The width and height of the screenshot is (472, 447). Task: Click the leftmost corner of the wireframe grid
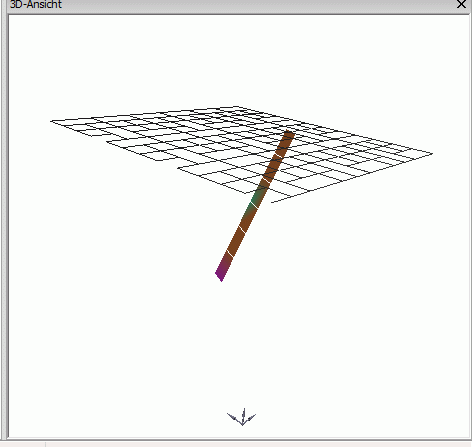point(51,121)
